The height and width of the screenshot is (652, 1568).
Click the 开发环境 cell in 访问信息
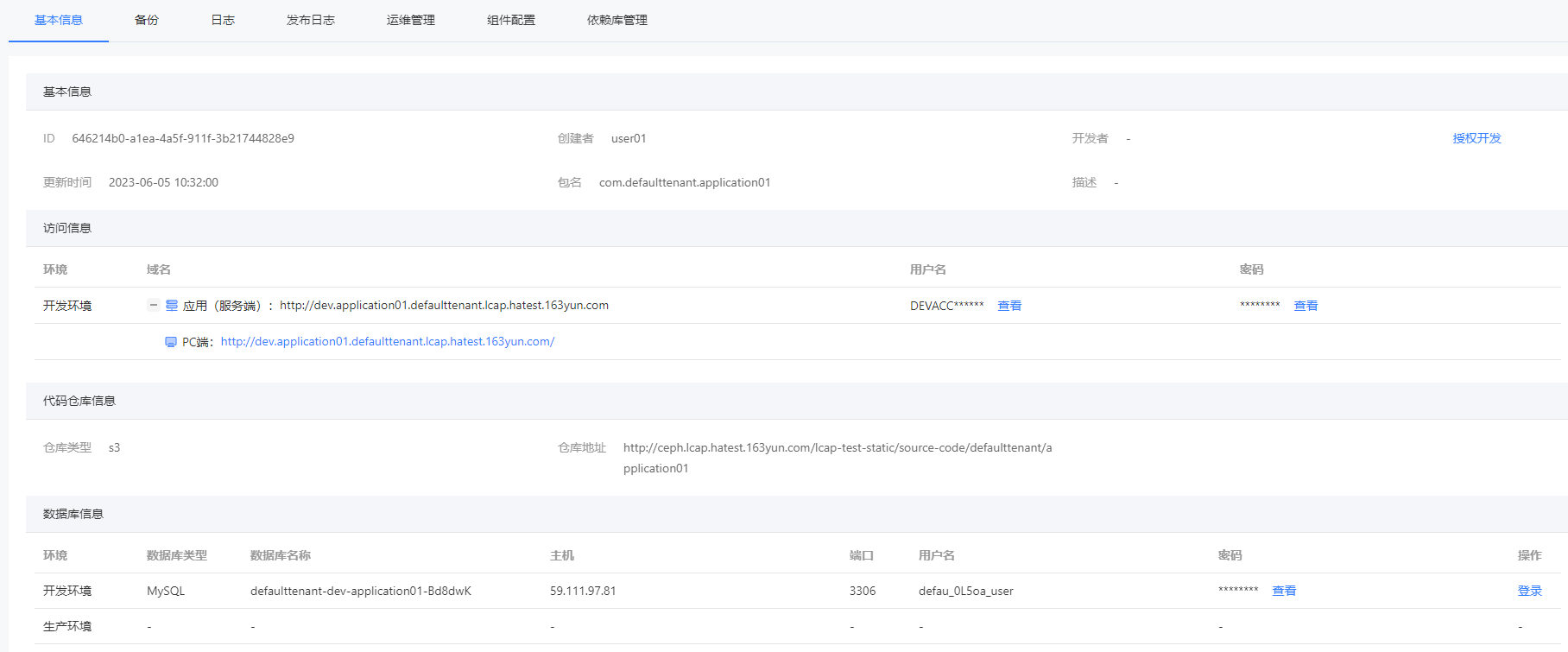pyautogui.click(x=67, y=306)
